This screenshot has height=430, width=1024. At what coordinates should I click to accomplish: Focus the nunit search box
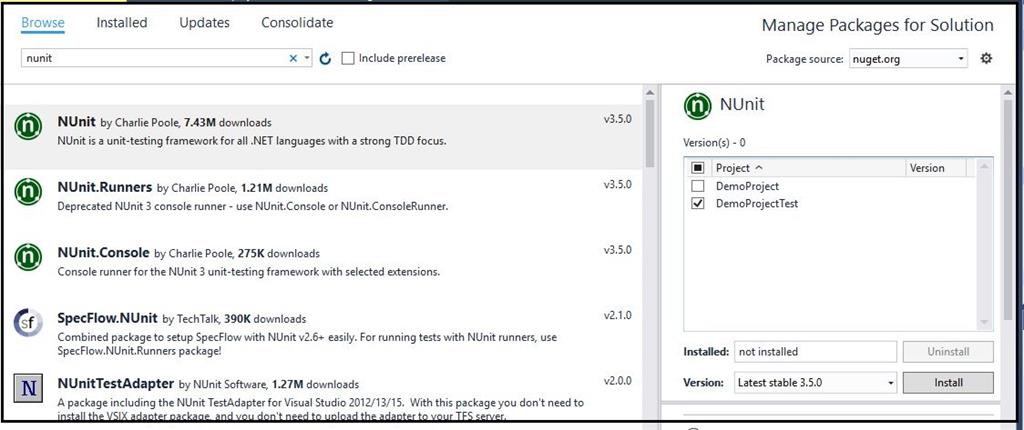[x=150, y=59]
